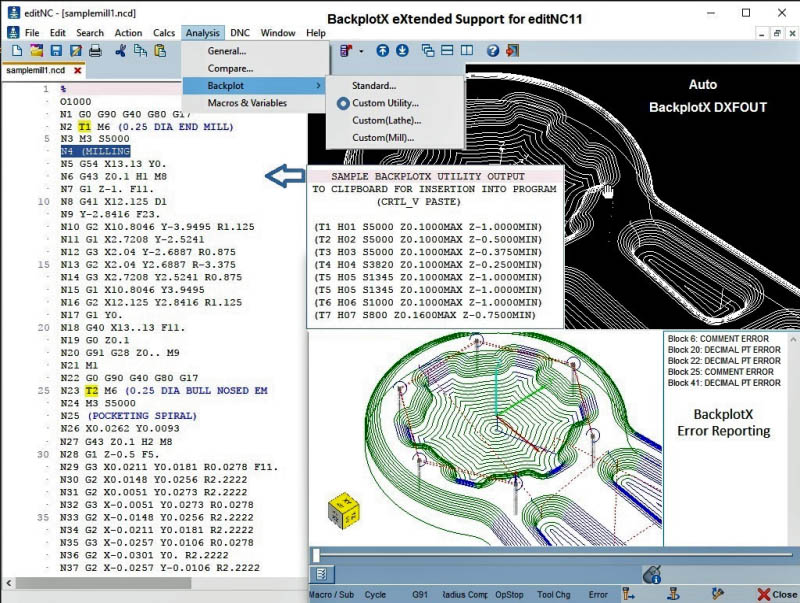Screen dimensions: 800x603
Task: Open the Calcs menu
Action: coord(164,33)
